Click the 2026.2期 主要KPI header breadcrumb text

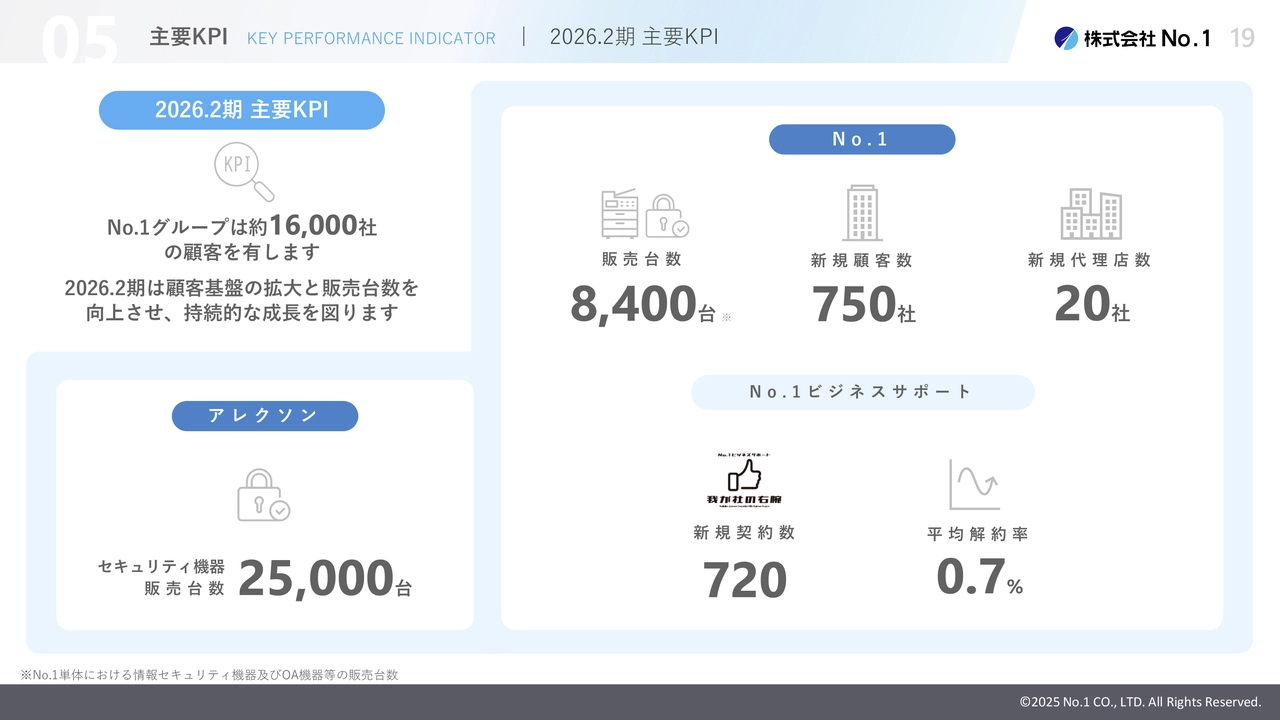(x=634, y=37)
